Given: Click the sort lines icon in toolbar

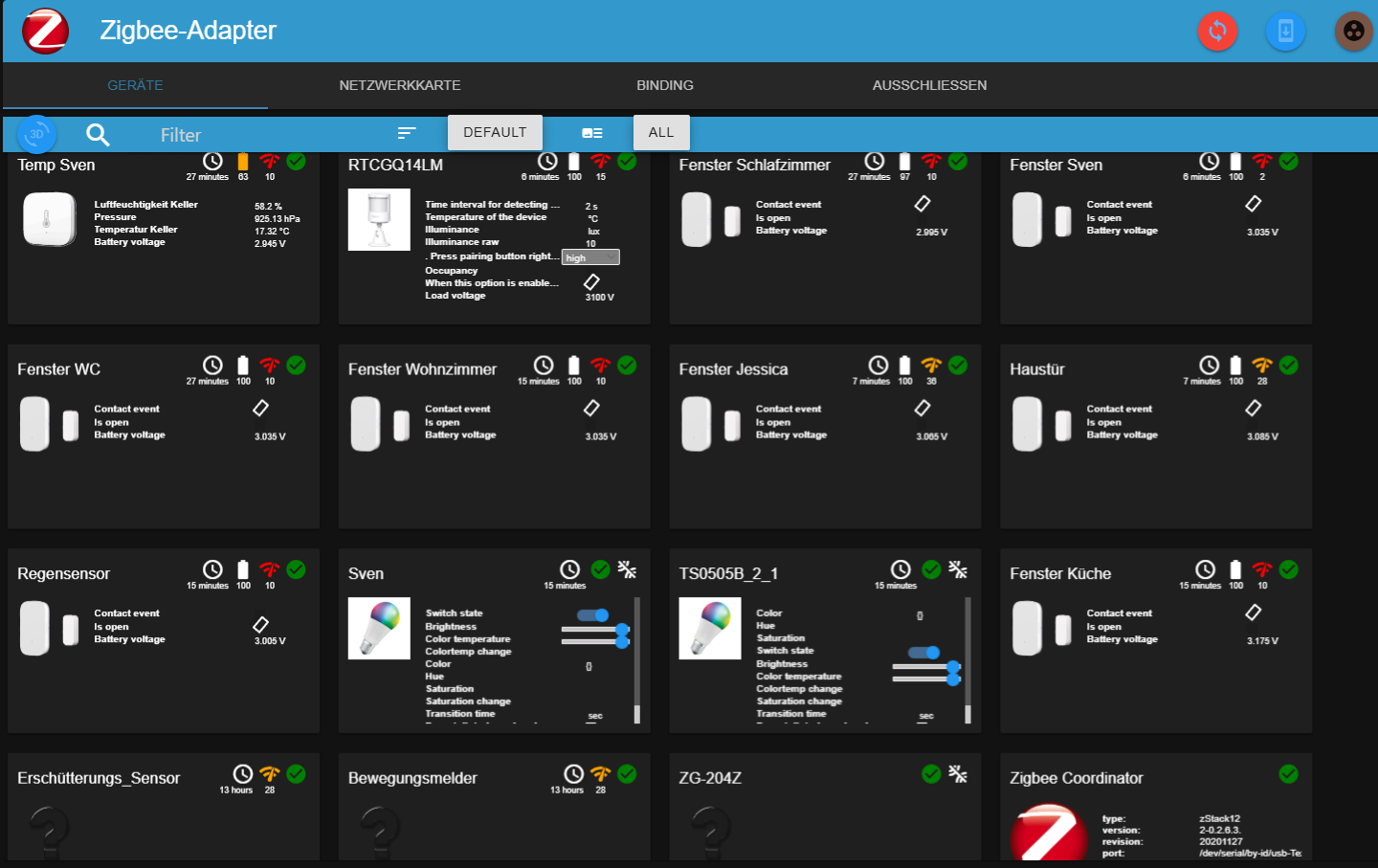Looking at the screenshot, I should click(407, 133).
